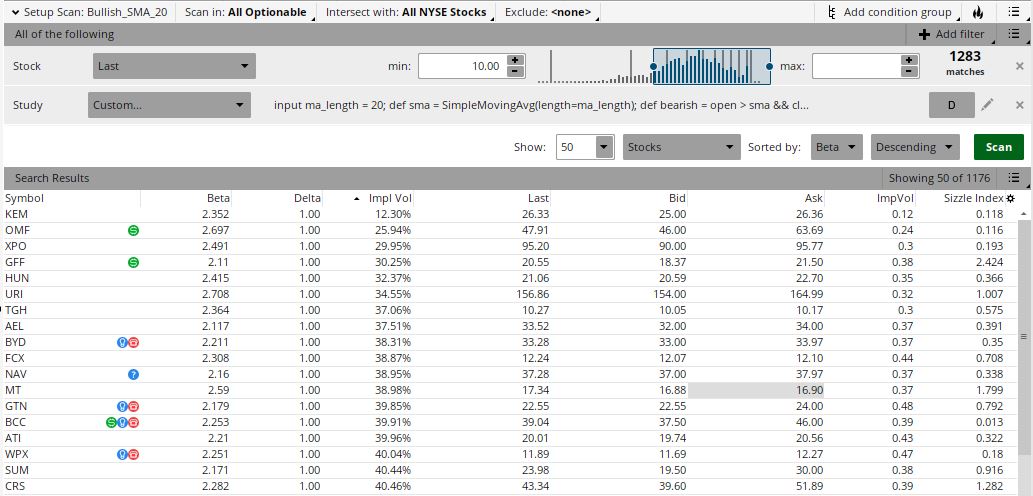Viewport: 1033px width, 496px height.
Task: Click the highlighted 16.90 Ask cell
Action: click(756, 390)
